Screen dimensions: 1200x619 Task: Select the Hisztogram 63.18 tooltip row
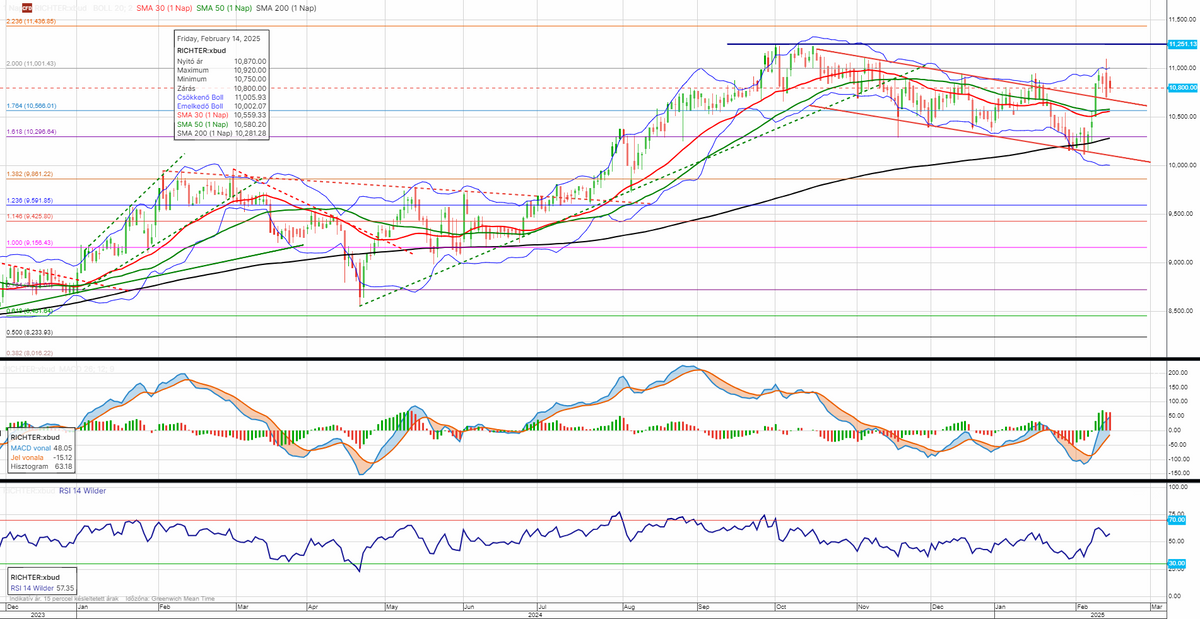(x=41, y=466)
